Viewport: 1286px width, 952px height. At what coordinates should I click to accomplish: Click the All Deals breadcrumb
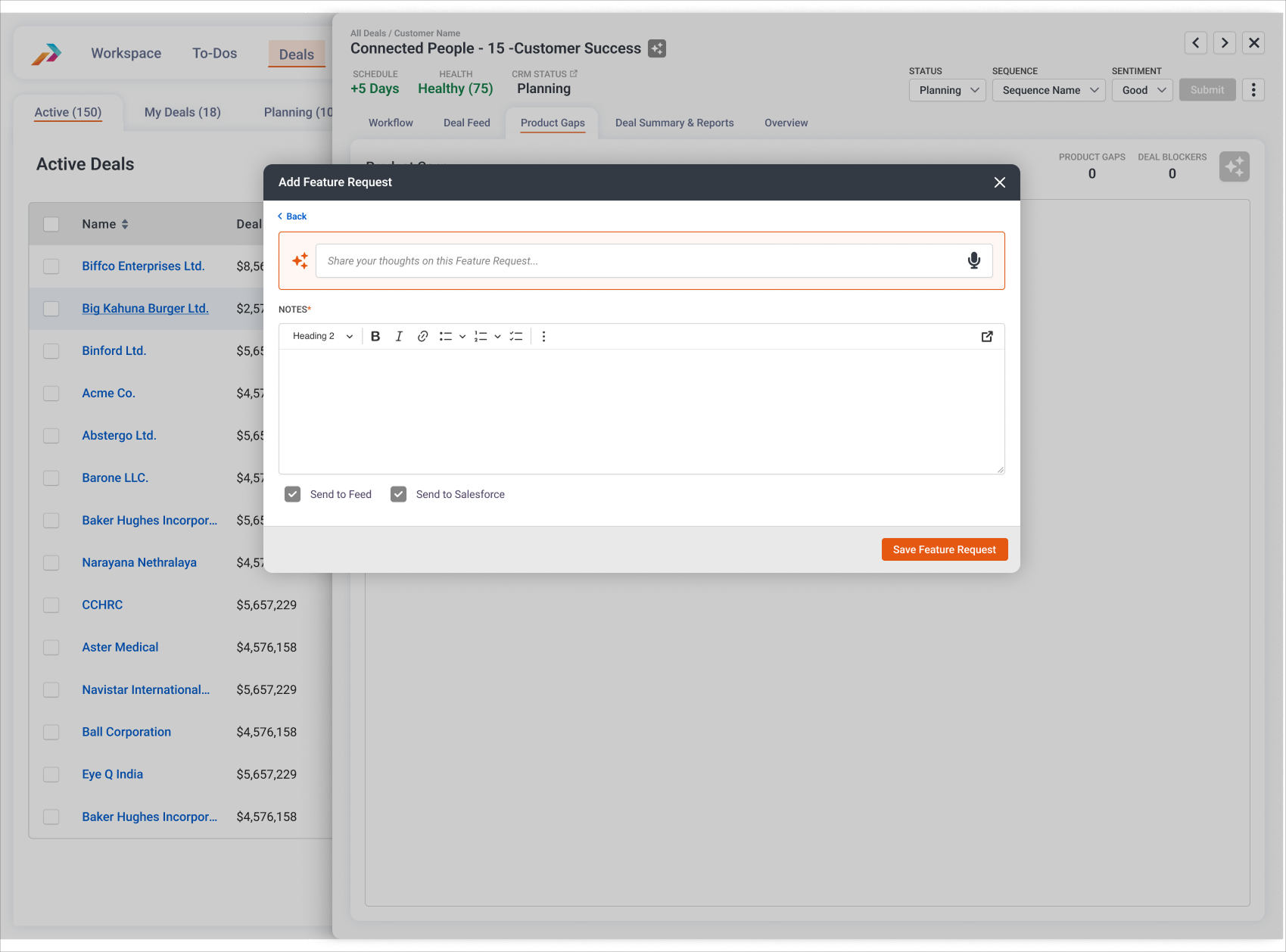pos(368,33)
